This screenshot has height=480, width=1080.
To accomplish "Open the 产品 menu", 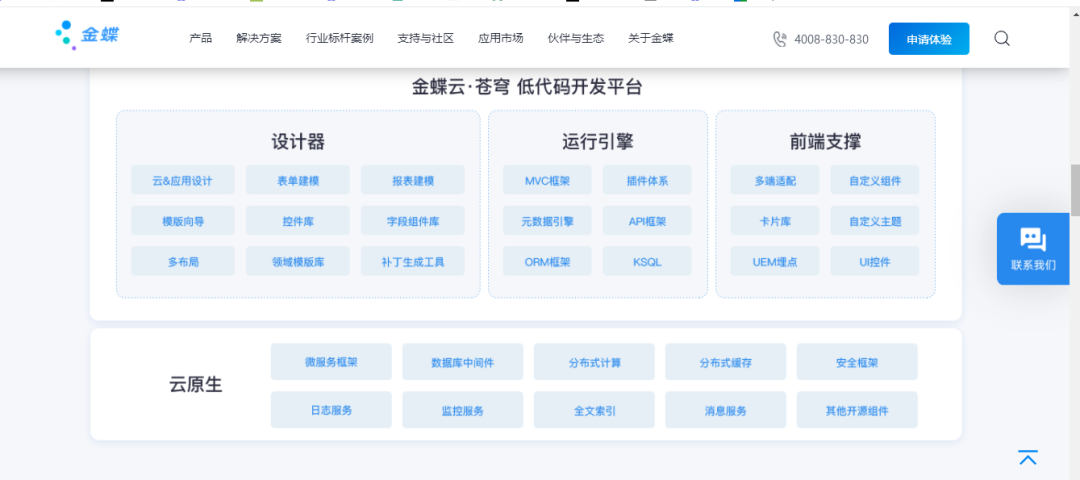I will [200, 39].
